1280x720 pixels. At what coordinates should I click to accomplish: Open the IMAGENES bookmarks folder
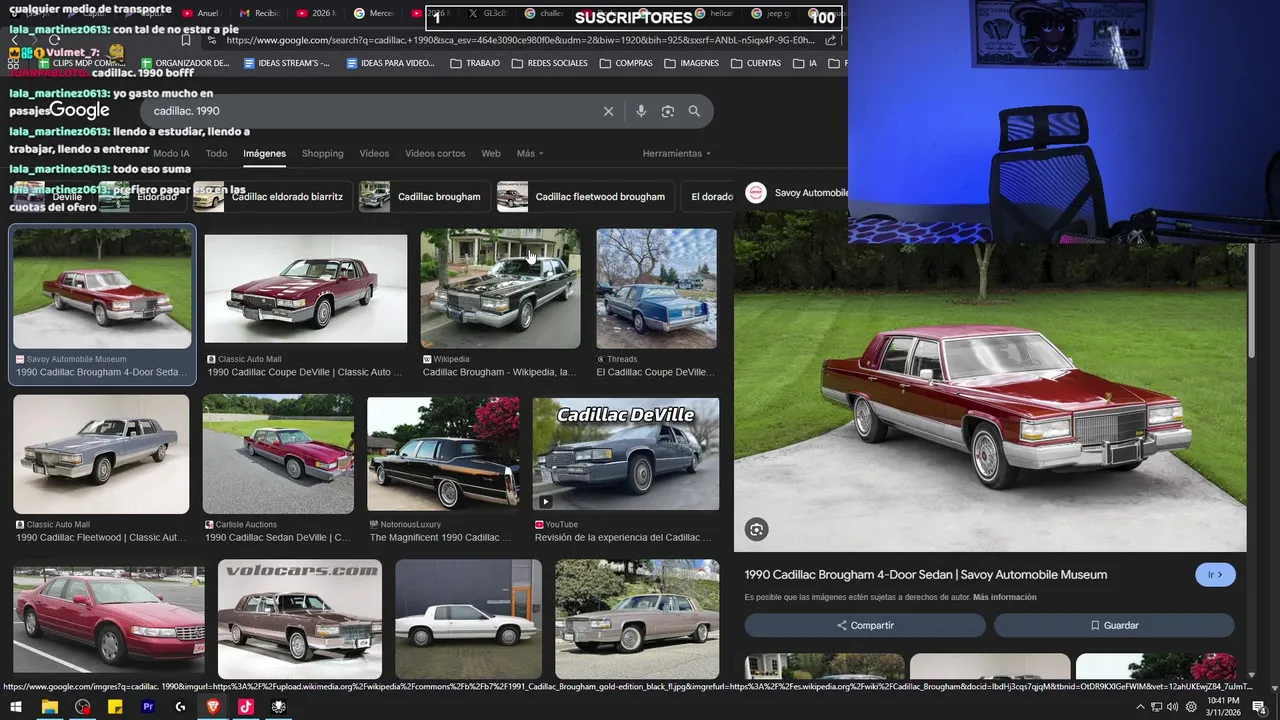point(691,63)
